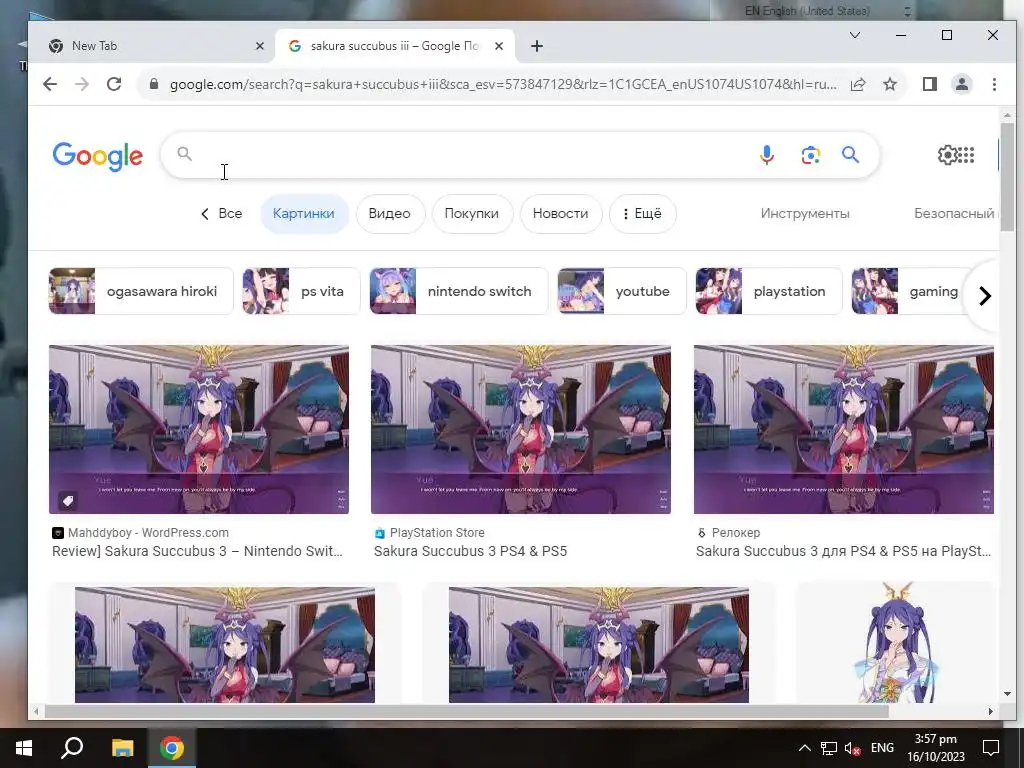This screenshot has height=768, width=1024.
Task: Start voice search with the microphone icon
Action: click(767, 155)
